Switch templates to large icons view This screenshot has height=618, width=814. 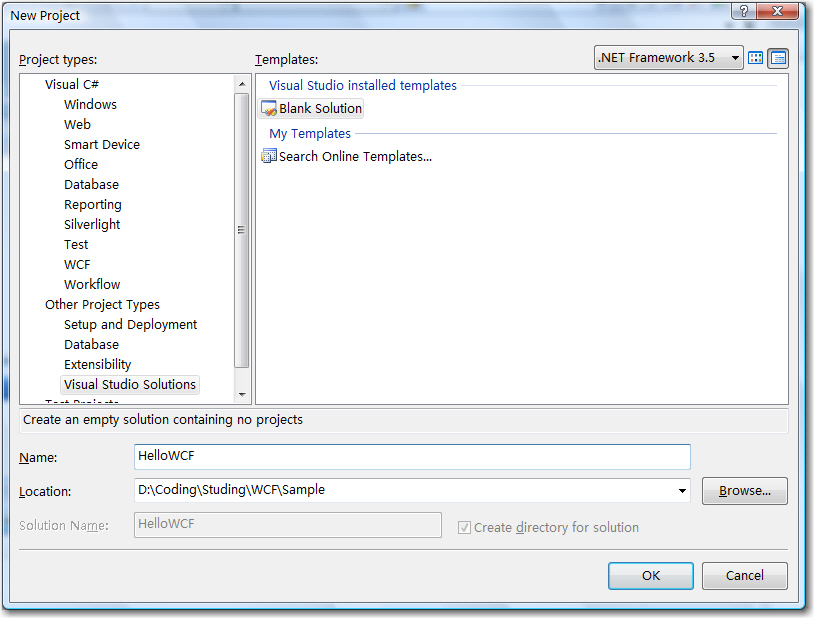[755, 58]
